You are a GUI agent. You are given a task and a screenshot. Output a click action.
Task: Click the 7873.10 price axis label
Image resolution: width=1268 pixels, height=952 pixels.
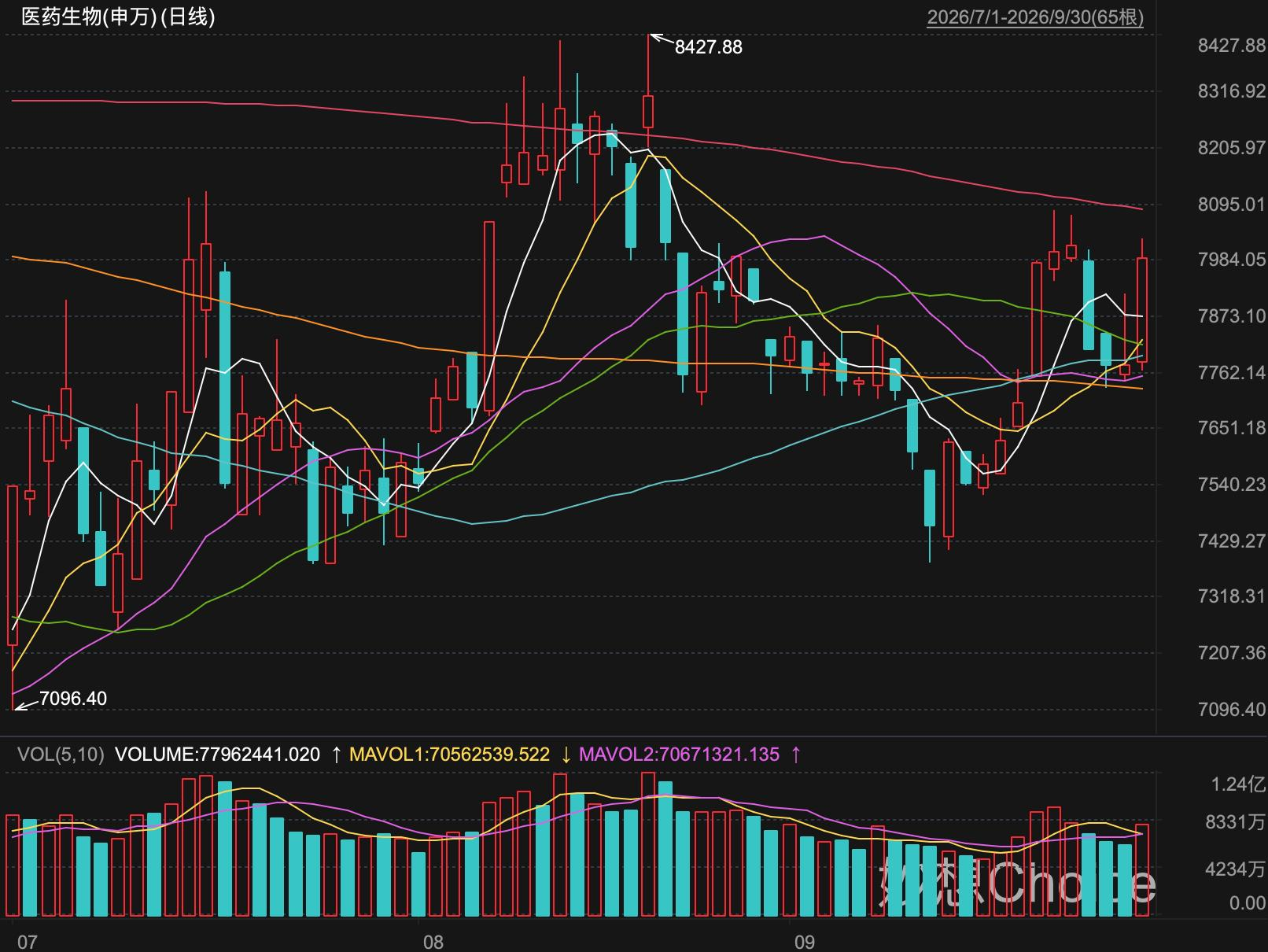click(x=1232, y=316)
